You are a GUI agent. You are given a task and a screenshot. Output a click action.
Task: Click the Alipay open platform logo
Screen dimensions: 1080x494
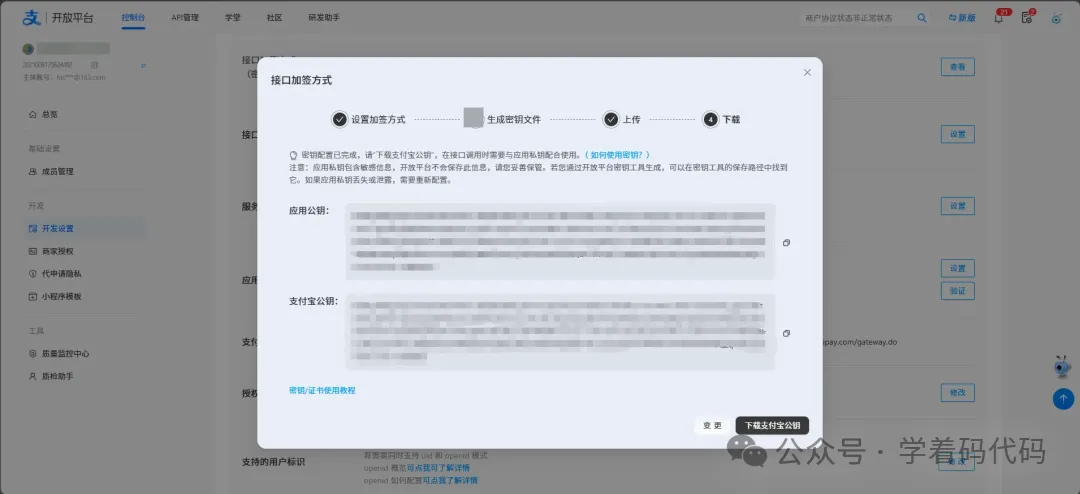click(58, 18)
